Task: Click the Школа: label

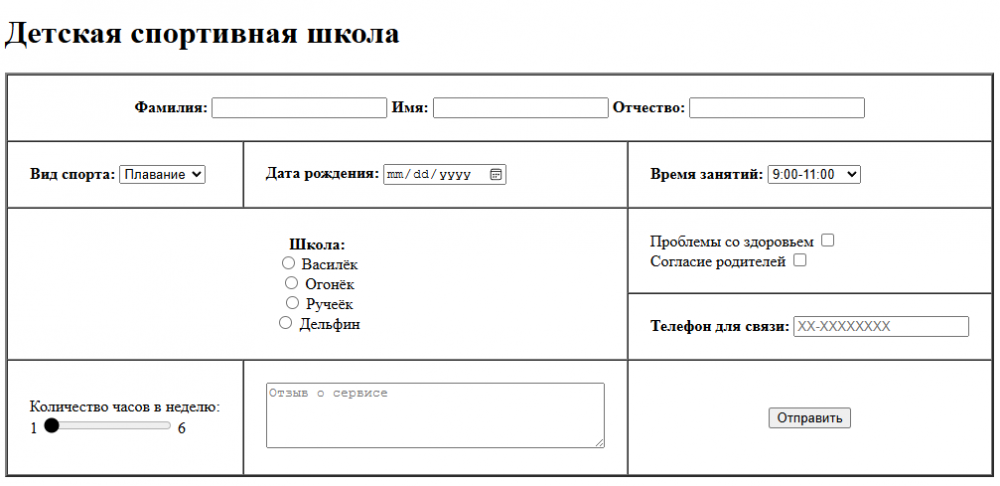Action: pos(317,244)
